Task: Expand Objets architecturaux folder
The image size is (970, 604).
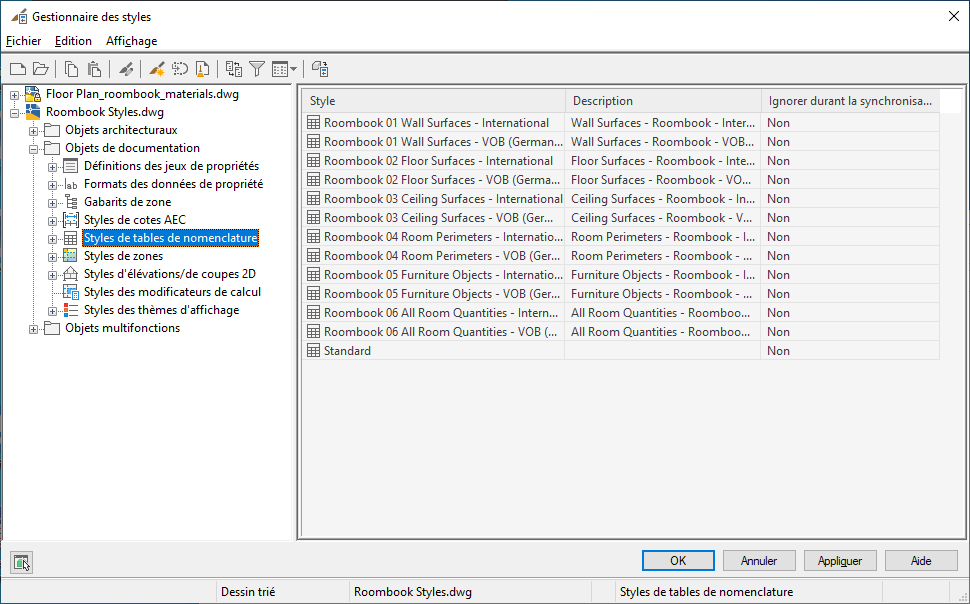Action: click(33, 131)
